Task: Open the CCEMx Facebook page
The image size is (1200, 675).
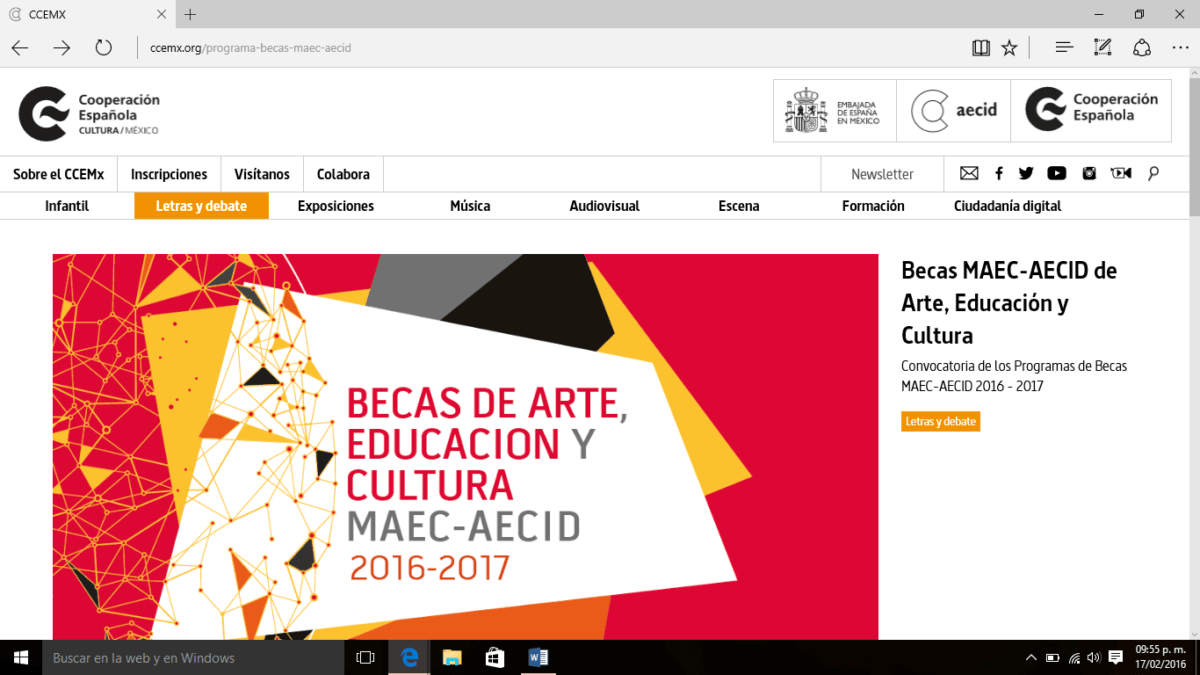Action: [x=998, y=174]
